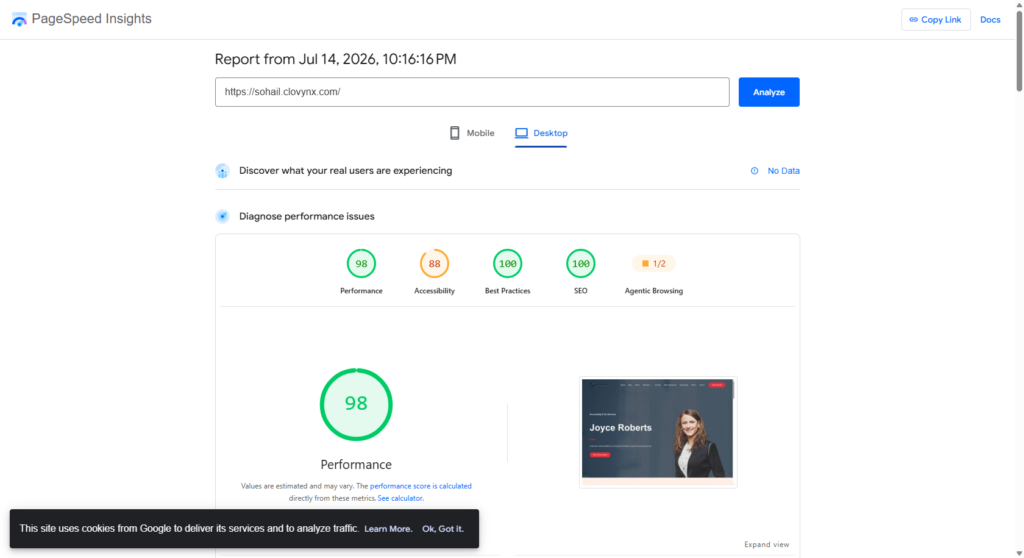Click the Best Practices label
Image resolution: width=1024 pixels, height=558 pixels.
pos(507,291)
